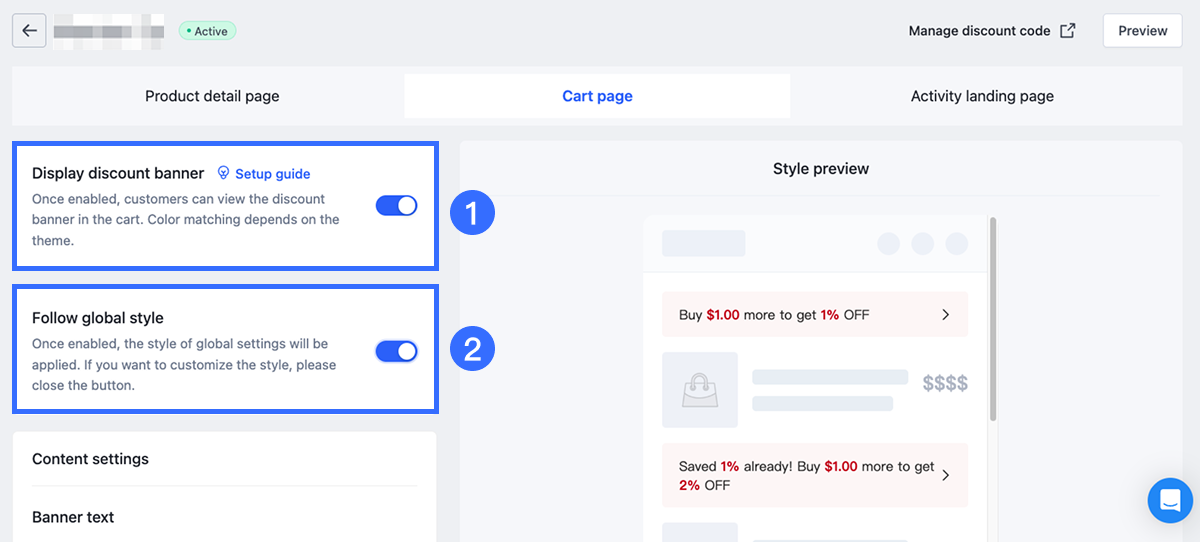Viewport: 1200px width, 542px height.
Task: Switch to the Product detail page tab
Action: pyautogui.click(x=212, y=97)
